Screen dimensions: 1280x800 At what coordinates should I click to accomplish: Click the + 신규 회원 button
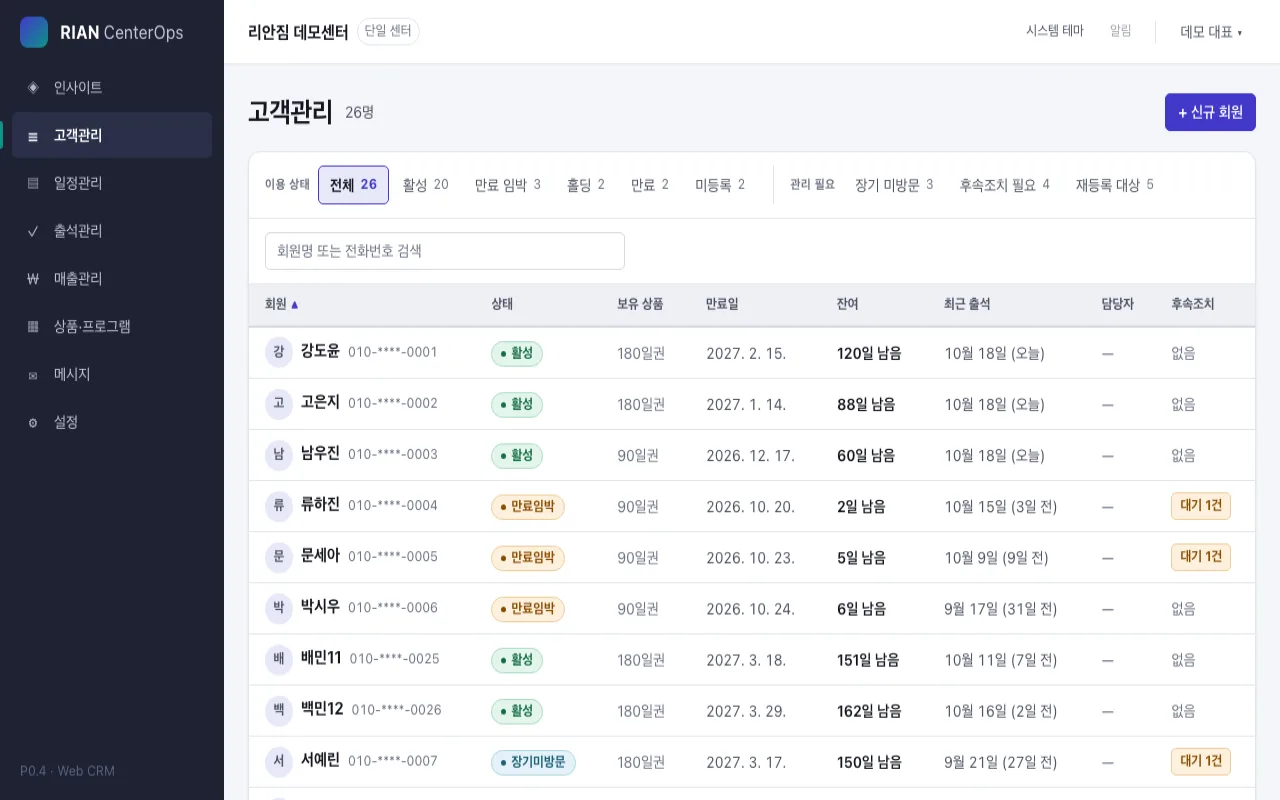click(1210, 112)
